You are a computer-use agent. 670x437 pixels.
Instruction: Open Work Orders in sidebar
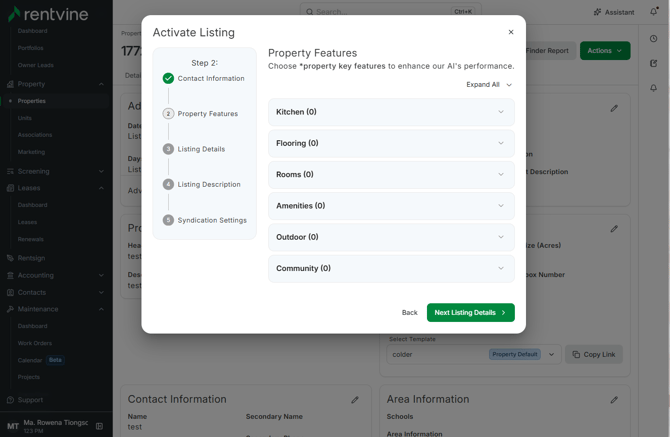[x=35, y=343]
